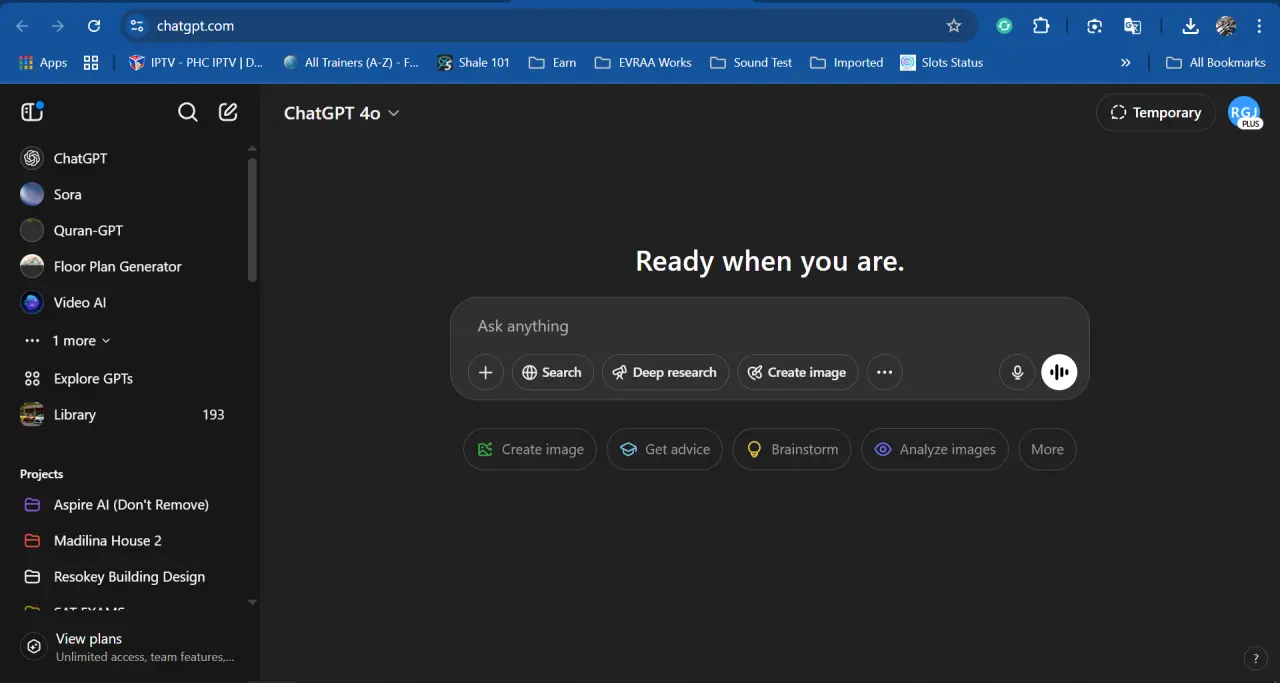Select the Brainstorm suggestion chip
Screen dimensions: 1280x683
pyautogui.click(x=792, y=449)
